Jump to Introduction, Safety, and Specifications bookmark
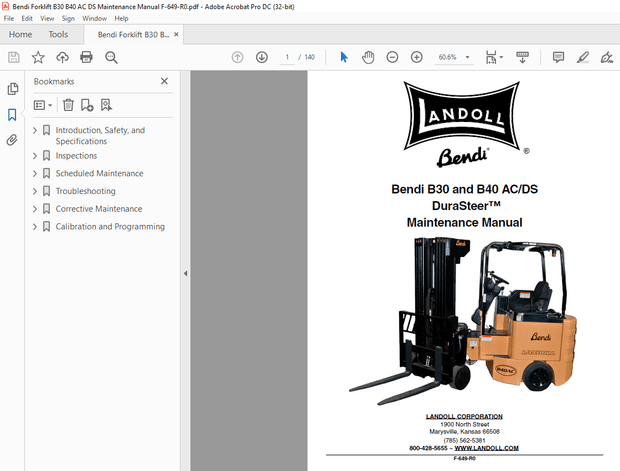The height and width of the screenshot is (471, 620). (100, 136)
